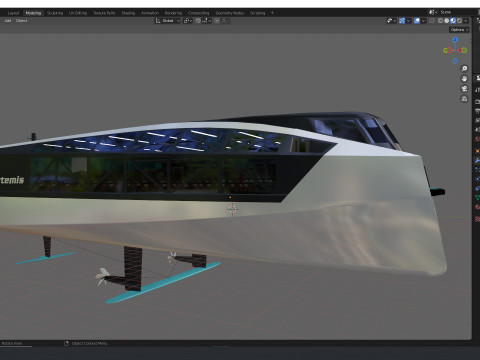Image resolution: width=480 pixels, height=360 pixels.
Task: Open the Texture checkerboard properties tab
Action: point(477,219)
